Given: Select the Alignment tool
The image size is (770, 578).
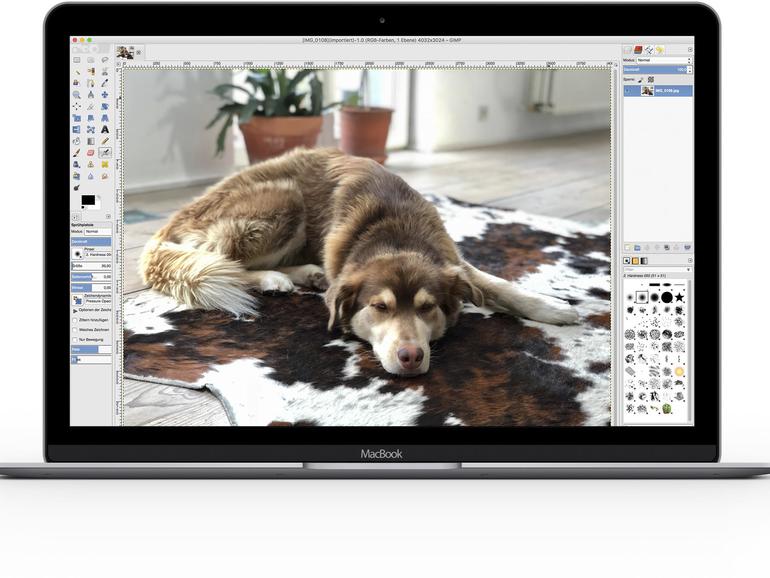Looking at the screenshot, I should tap(77, 106).
